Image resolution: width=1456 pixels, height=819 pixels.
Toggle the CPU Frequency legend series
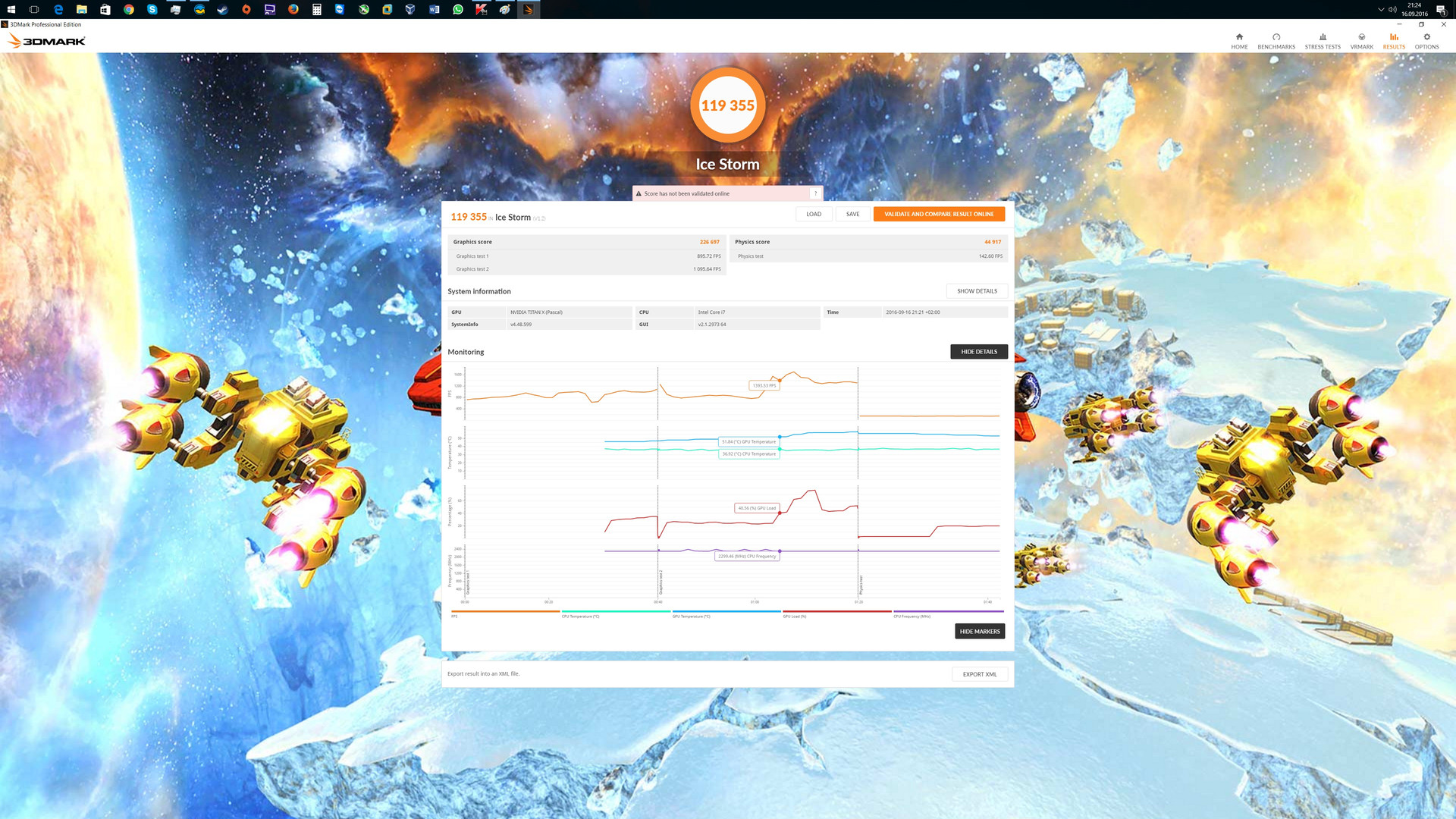coord(948,613)
